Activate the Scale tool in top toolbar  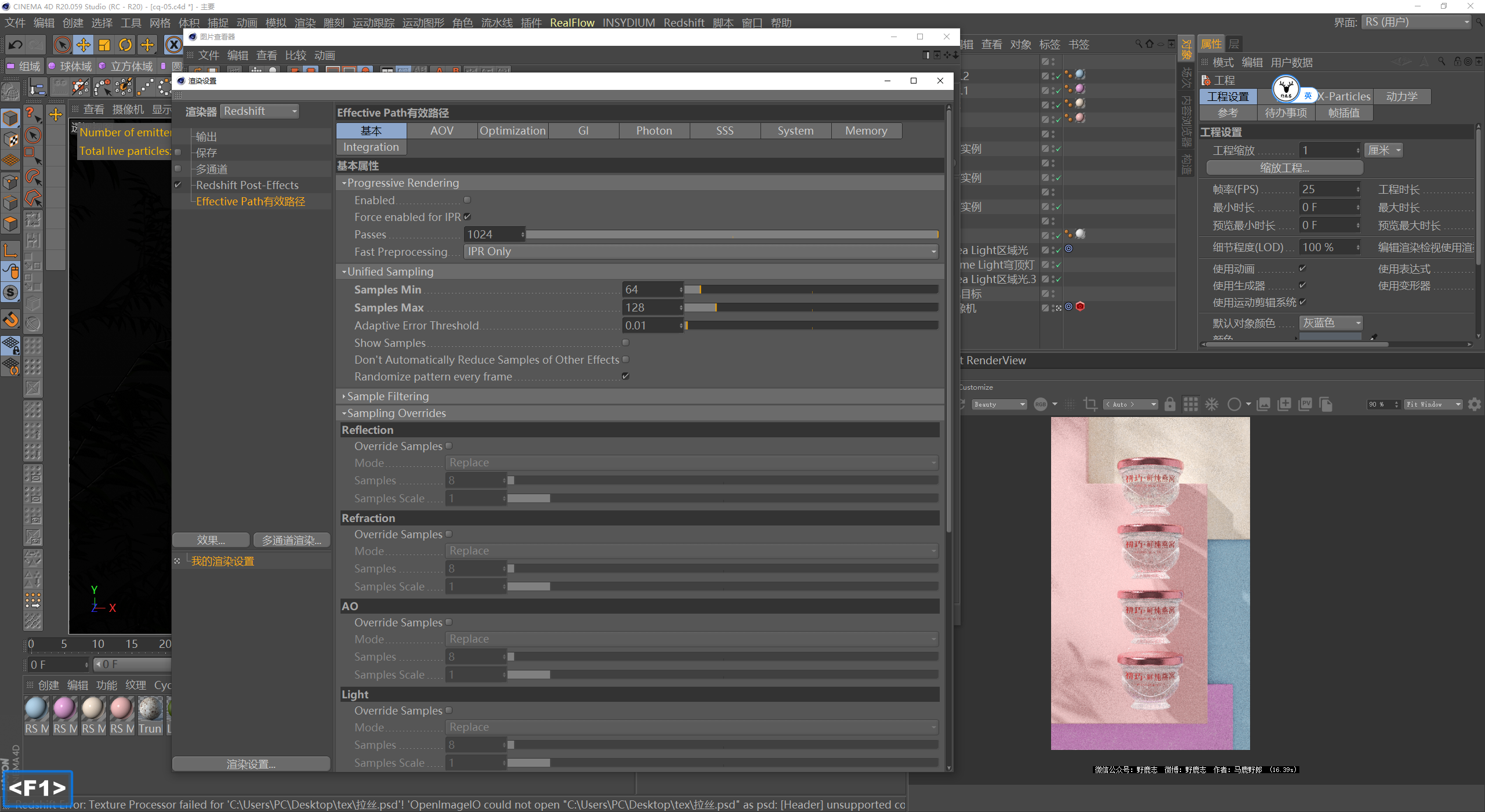[x=104, y=45]
